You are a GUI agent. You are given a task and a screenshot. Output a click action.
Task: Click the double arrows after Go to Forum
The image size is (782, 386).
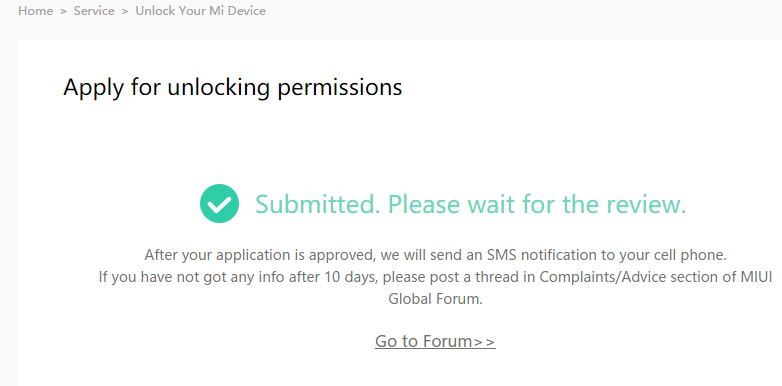click(x=484, y=342)
